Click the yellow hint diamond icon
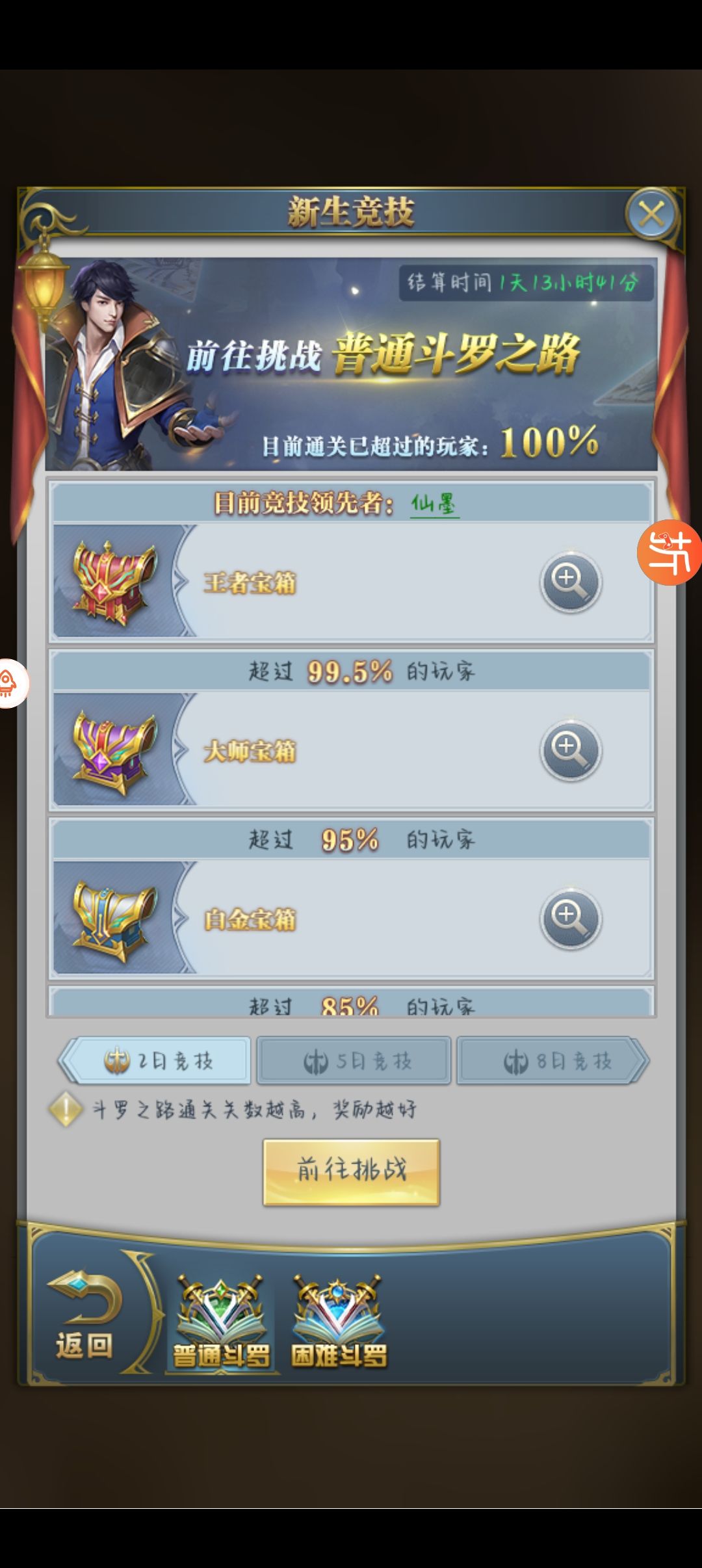This screenshot has height=1568, width=702. click(66, 1109)
